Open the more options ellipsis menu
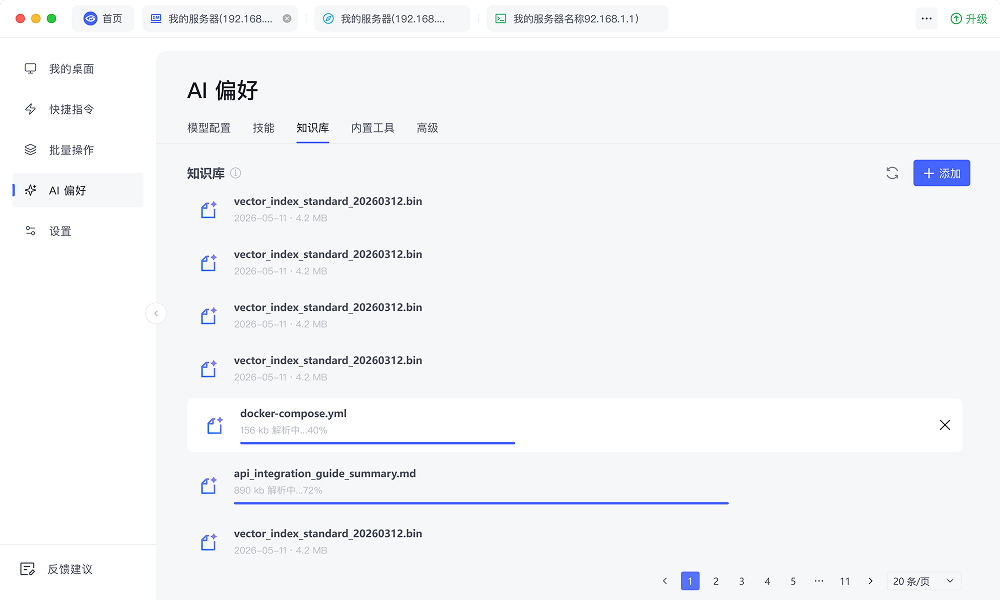Screen dimensions: 1000x600 coord(927,18)
